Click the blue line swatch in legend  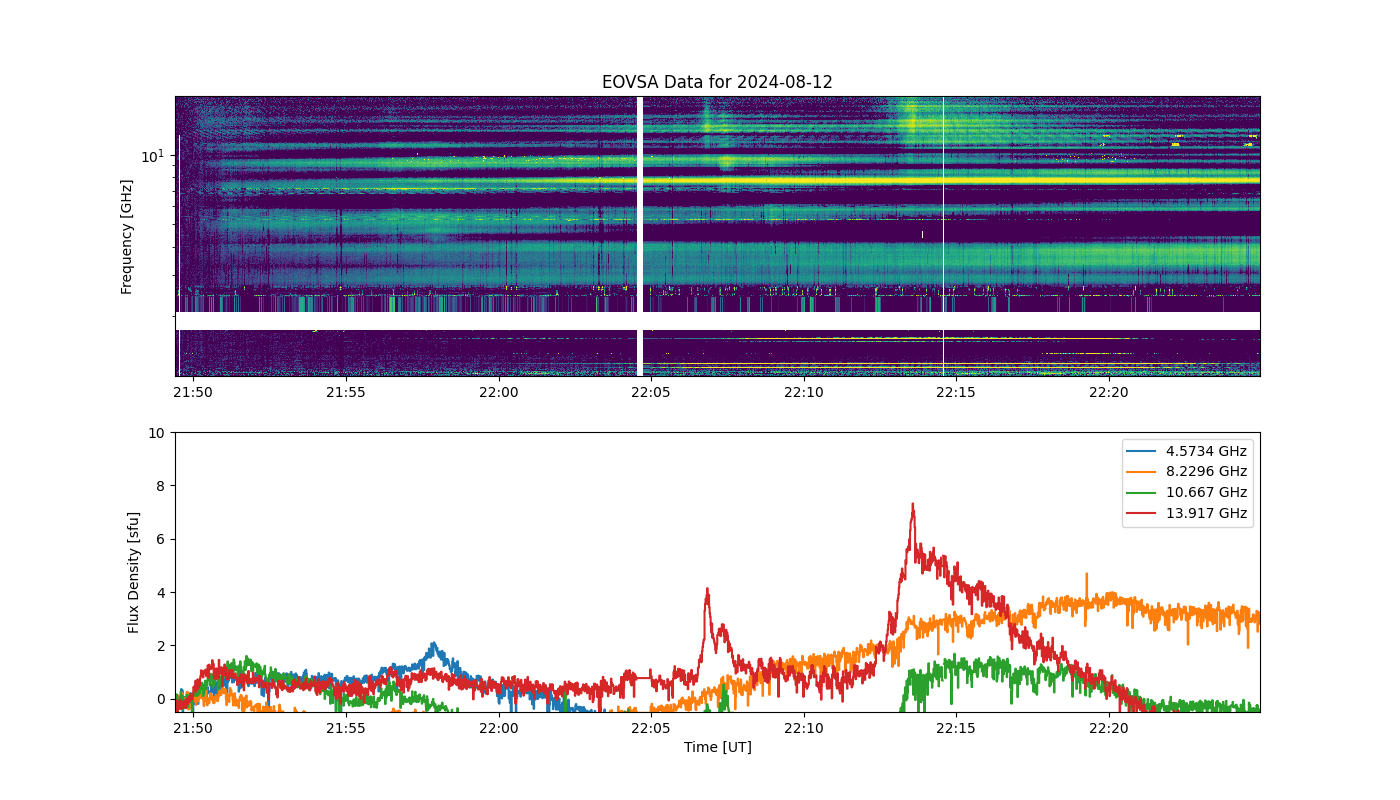(1143, 451)
